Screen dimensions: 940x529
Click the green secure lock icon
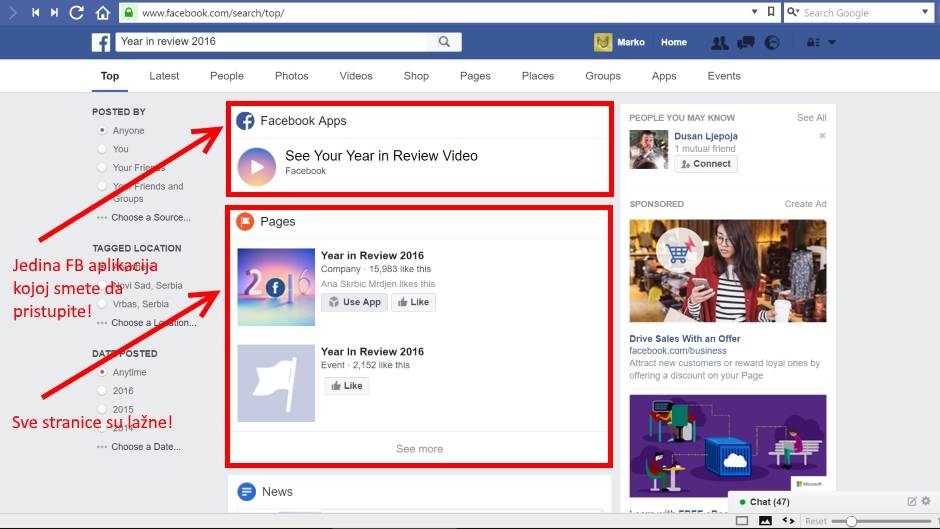coord(128,12)
